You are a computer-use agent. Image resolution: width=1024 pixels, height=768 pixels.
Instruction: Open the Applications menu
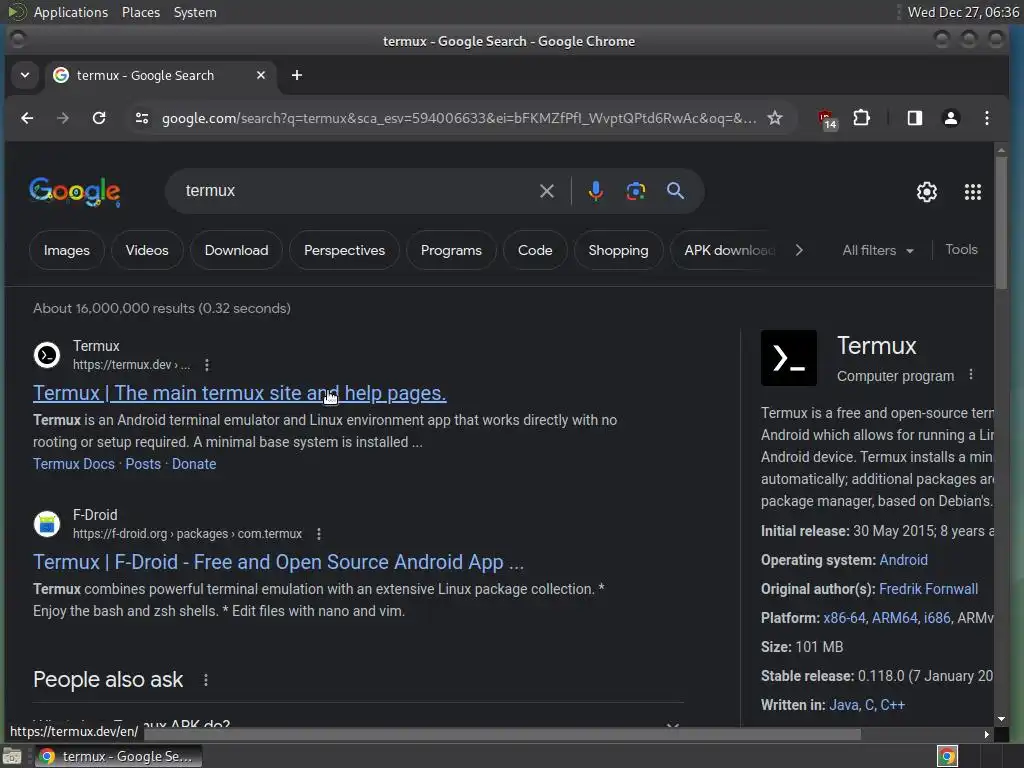[x=71, y=12]
